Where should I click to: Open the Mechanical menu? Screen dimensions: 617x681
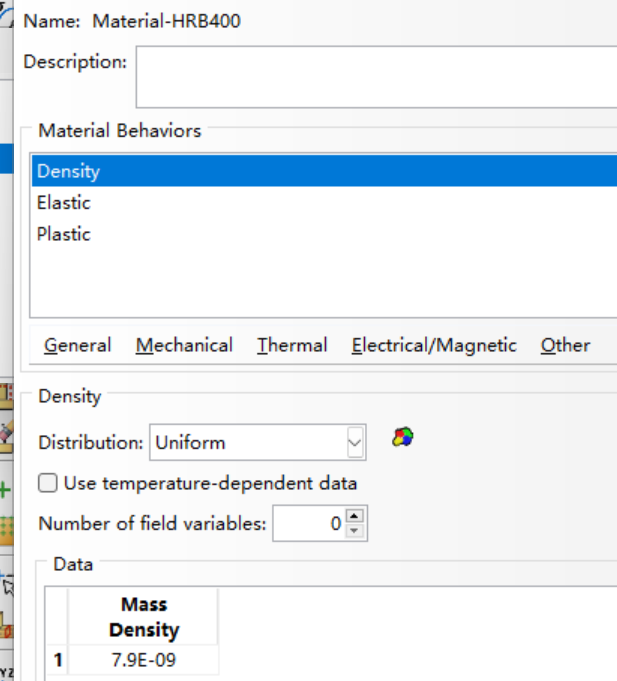[184, 346]
